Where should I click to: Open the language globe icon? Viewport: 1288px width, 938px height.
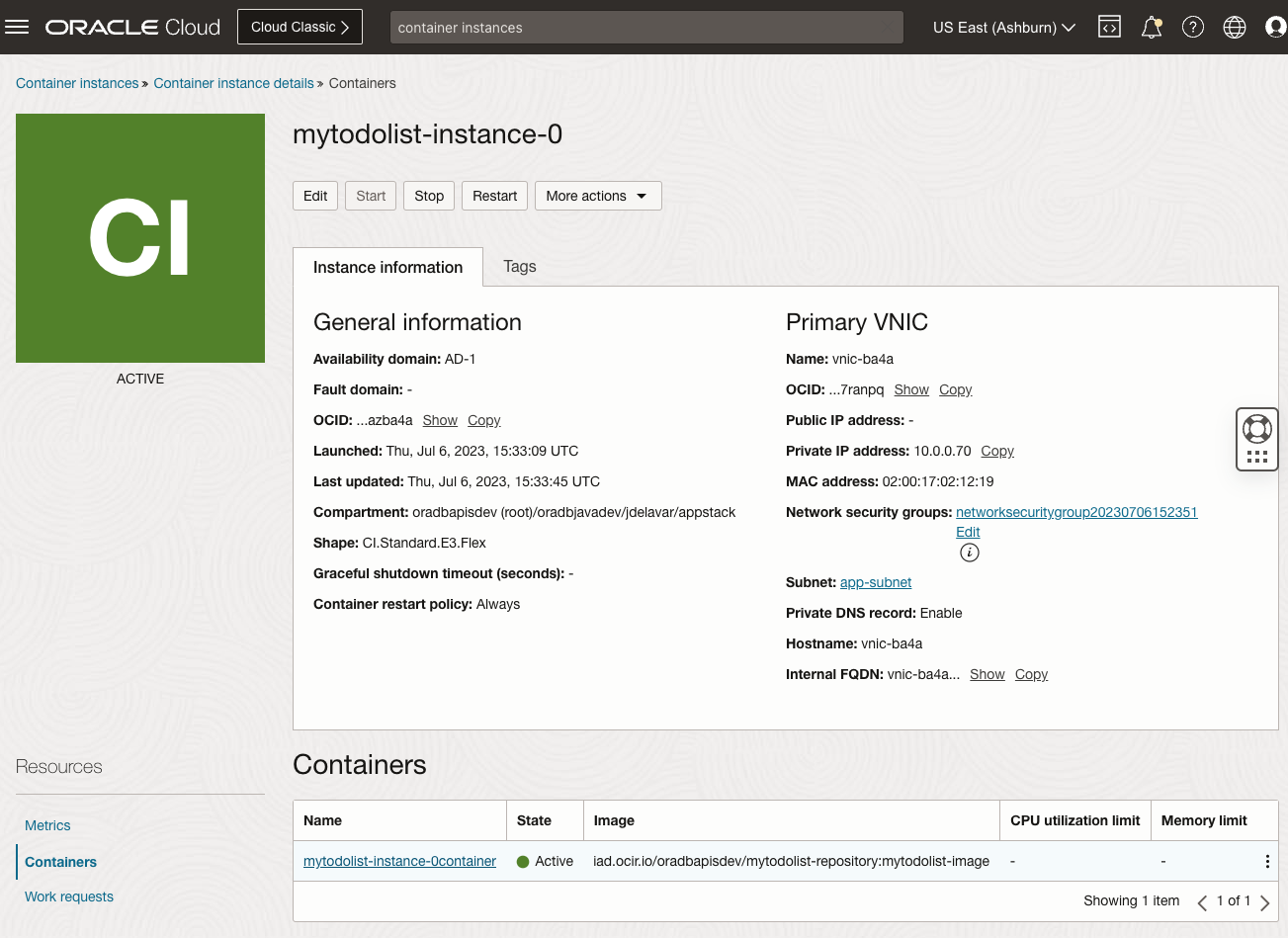point(1235,28)
